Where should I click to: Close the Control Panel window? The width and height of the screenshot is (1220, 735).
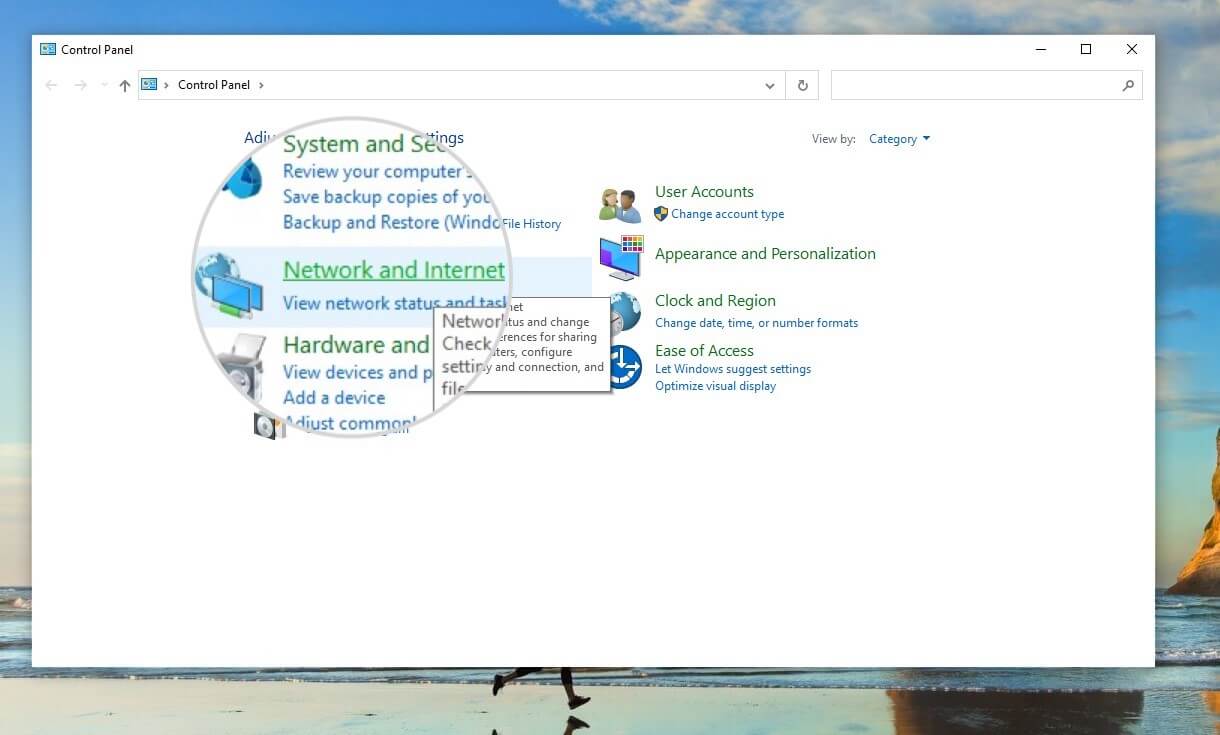[x=1131, y=49]
